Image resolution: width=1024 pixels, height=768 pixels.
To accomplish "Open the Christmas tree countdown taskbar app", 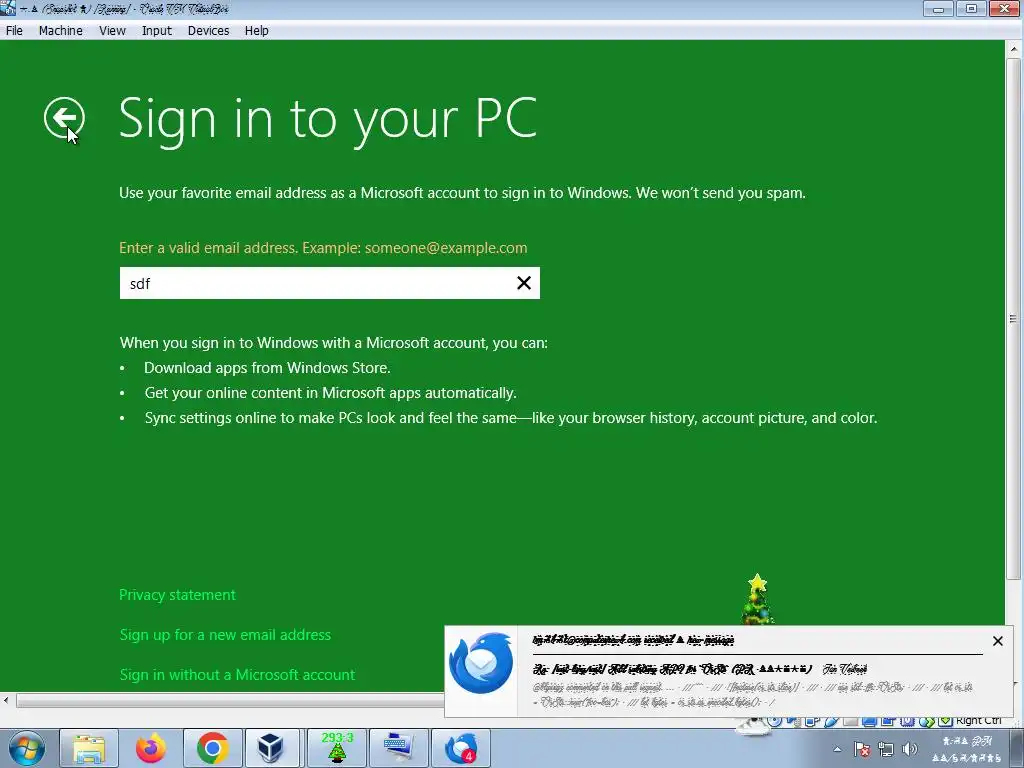I will [337, 748].
